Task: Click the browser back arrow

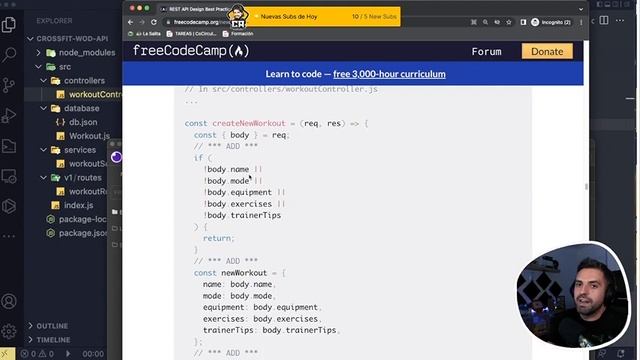Action: [x=130, y=22]
